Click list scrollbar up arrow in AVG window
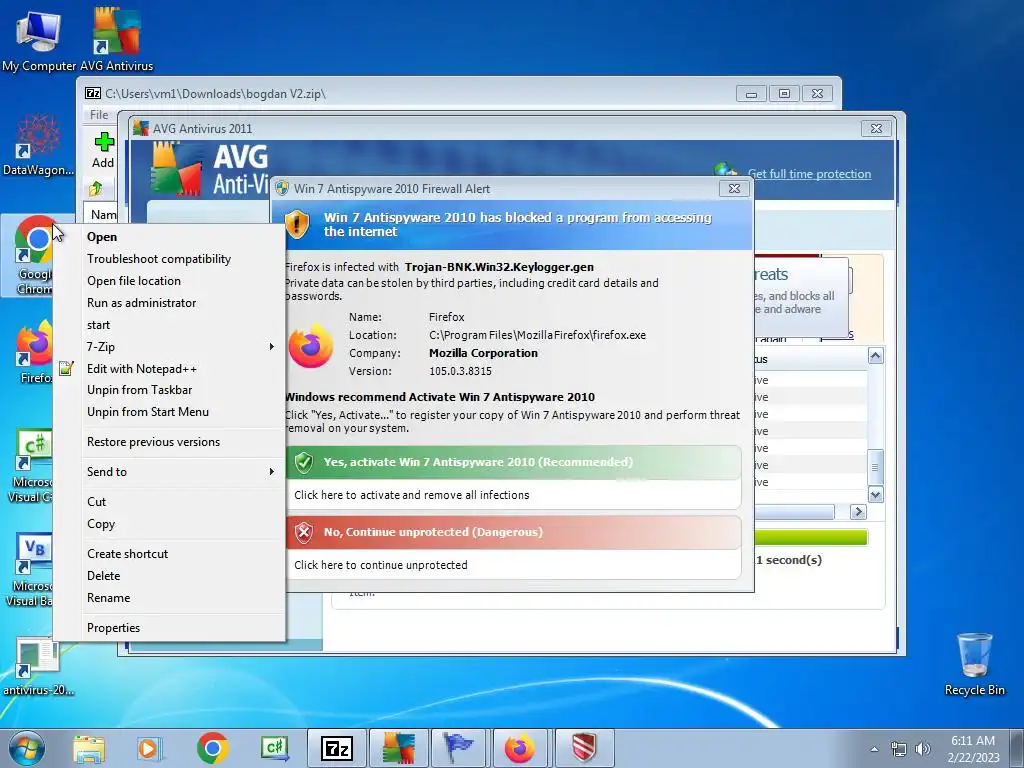1024x768 pixels. pyautogui.click(x=875, y=355)
